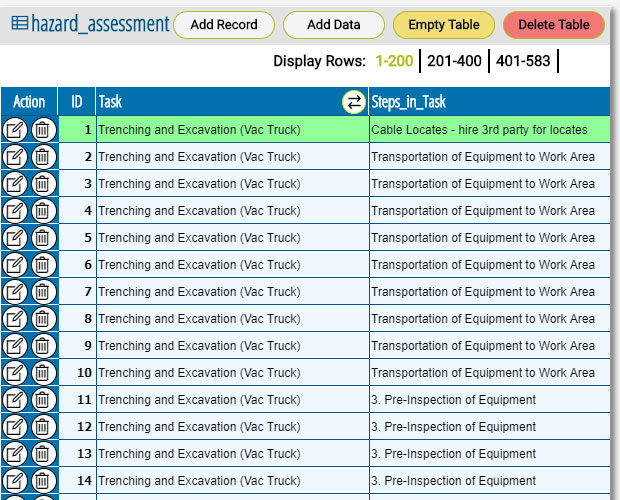This screenshot has width=620, height=500.
Task: Sort by the ID column header
Action: click(76, 102)
